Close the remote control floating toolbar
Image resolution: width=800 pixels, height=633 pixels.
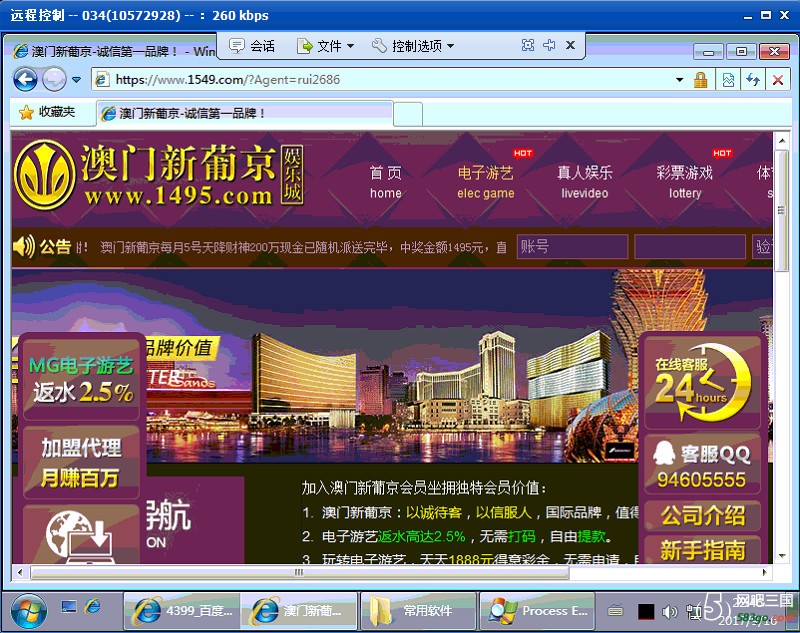click(x=570, y=45)
